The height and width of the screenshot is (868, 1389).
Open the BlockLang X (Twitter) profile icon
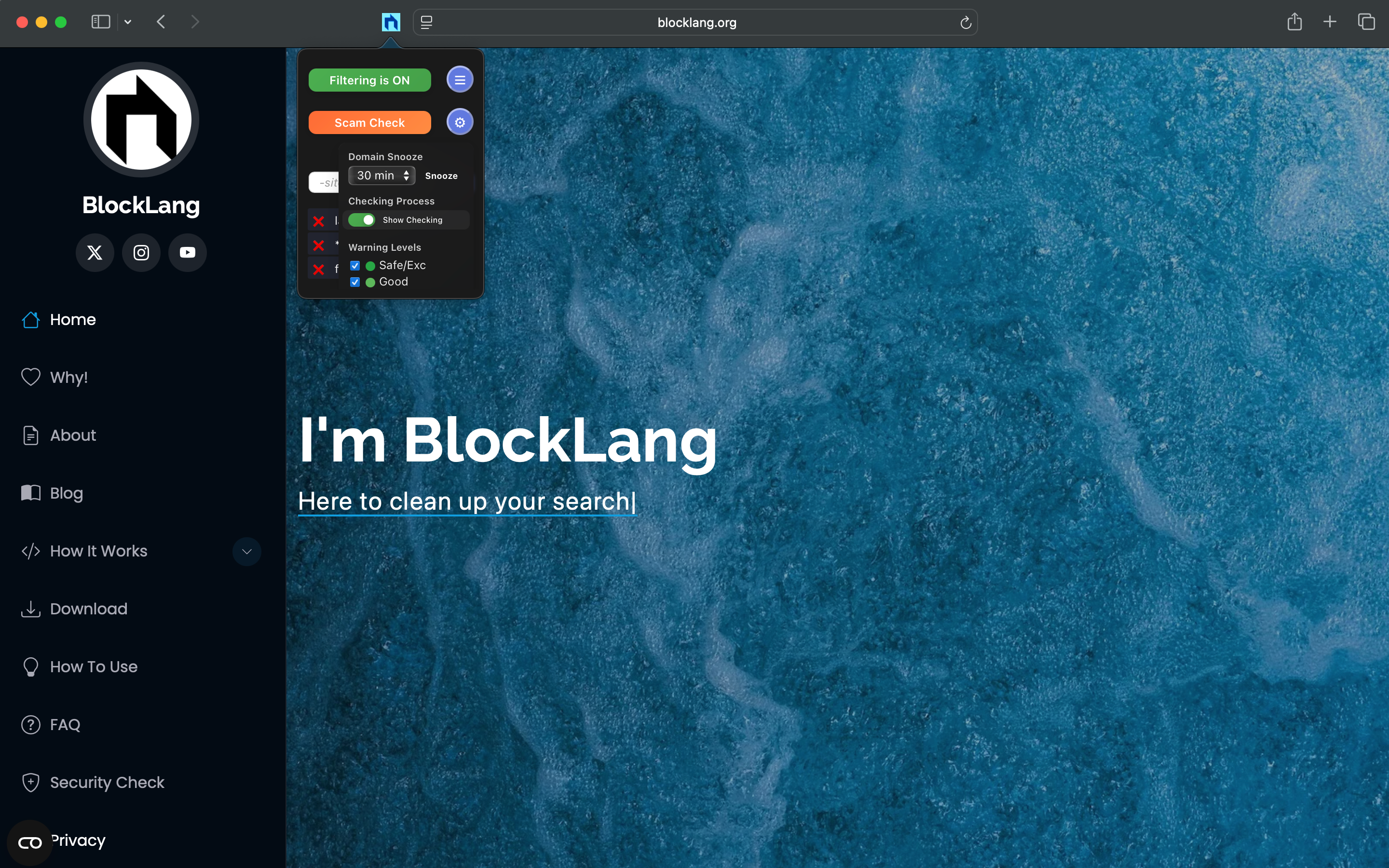(x=95, y=253)
